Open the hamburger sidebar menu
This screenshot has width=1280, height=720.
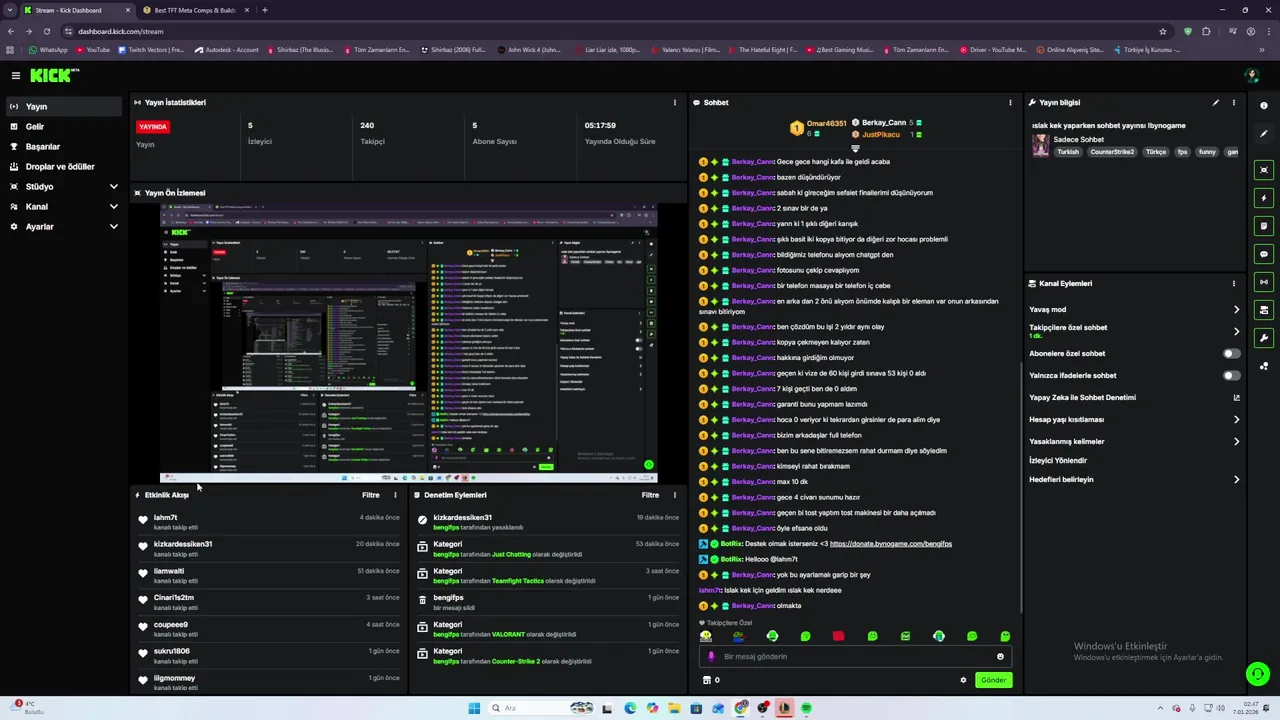click(15, 76)
